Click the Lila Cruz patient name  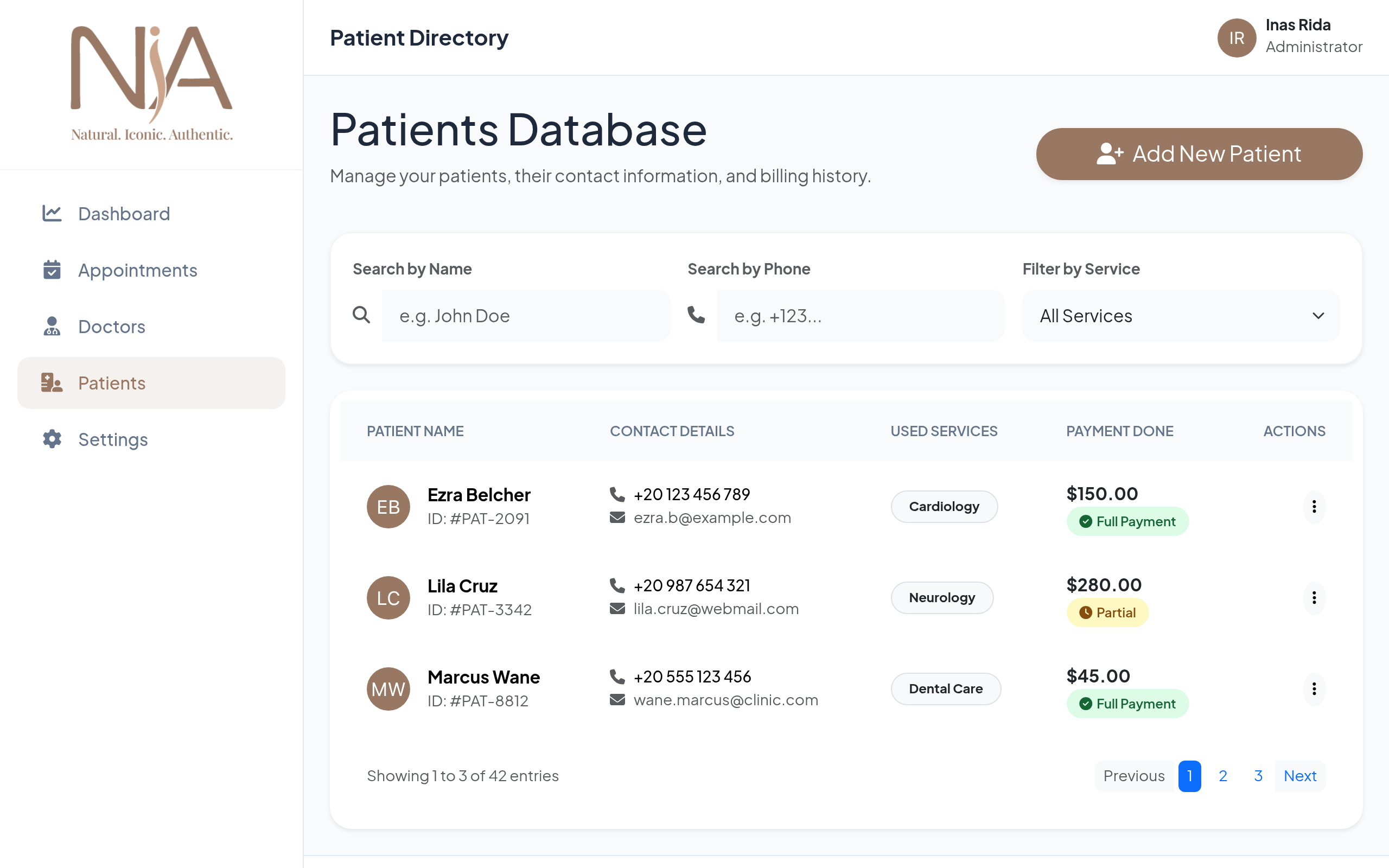pos(462,586)
